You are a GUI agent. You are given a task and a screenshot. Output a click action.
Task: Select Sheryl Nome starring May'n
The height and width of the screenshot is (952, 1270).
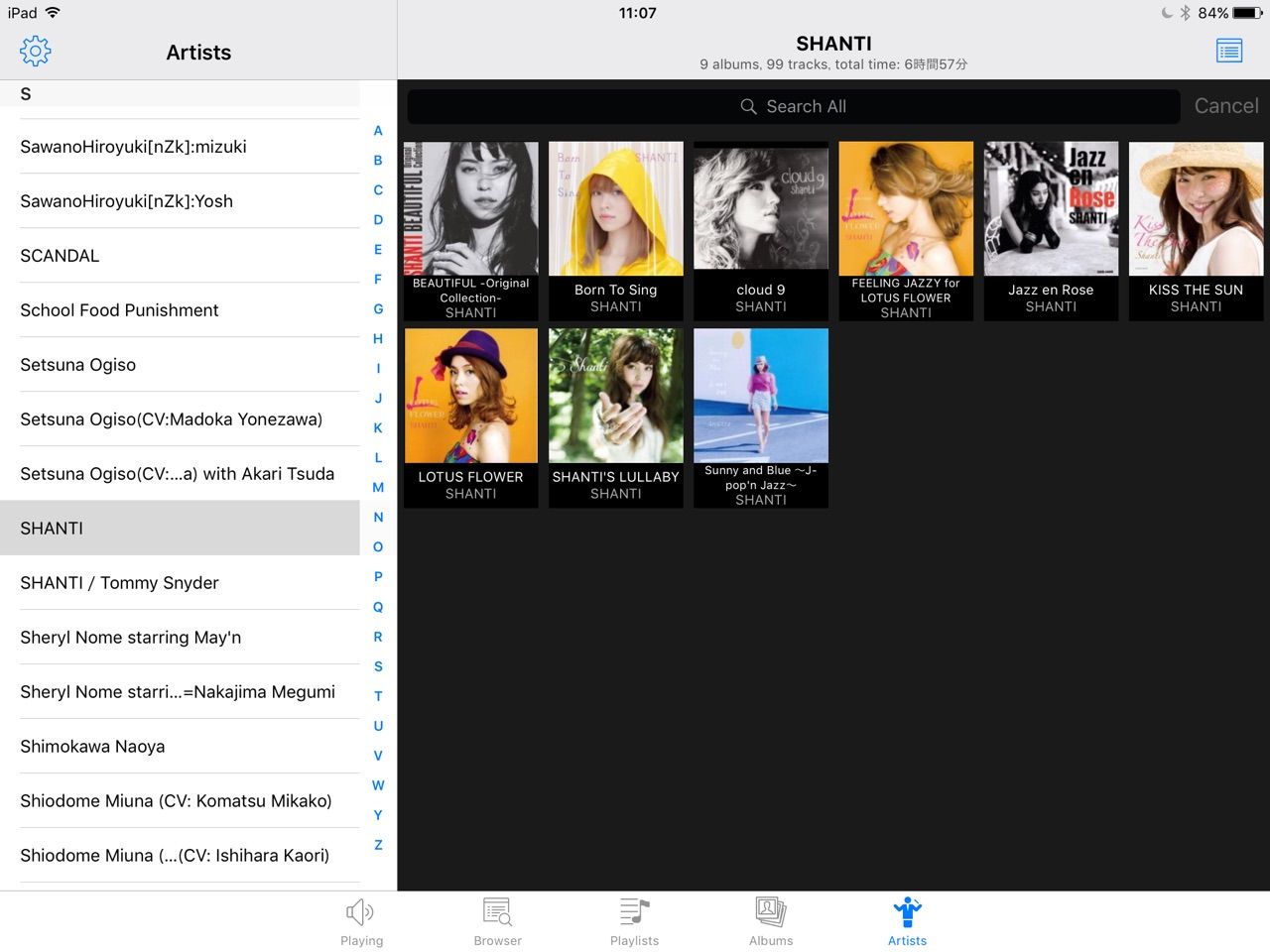180,638
